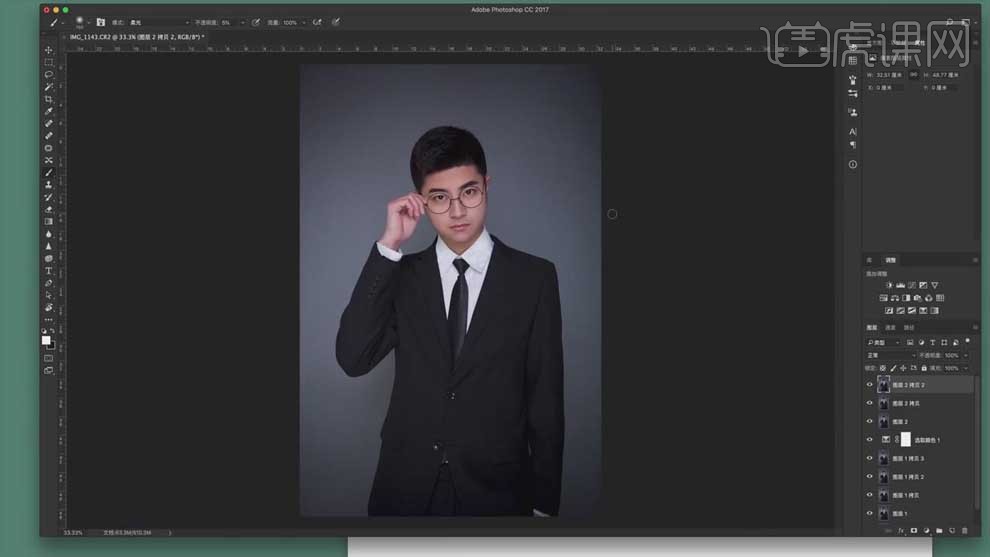The width and height of the screenshot is (990, 557).
Task: Select the Horizontal Type tool
Action: (49, 271)
